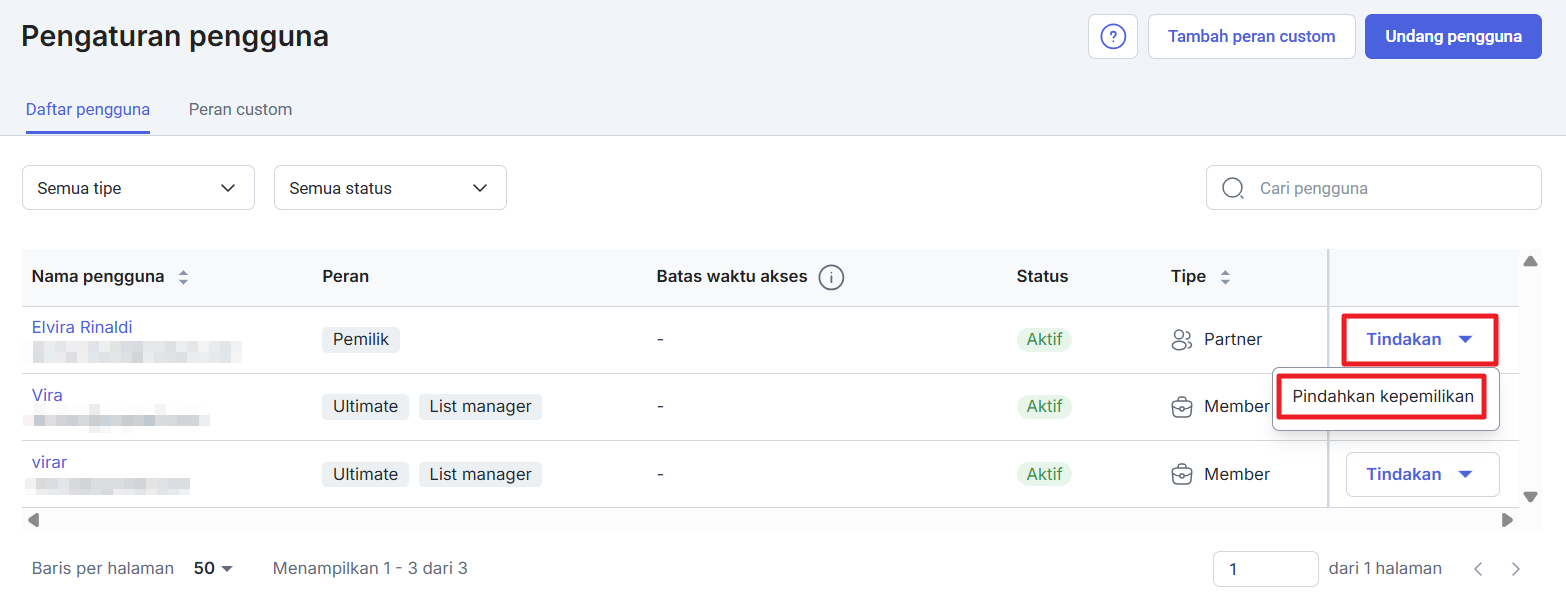This screenshot has width=1566, height=616.
Task: Sort by Nama pengguna column arrows
Action: coord(183,277)
